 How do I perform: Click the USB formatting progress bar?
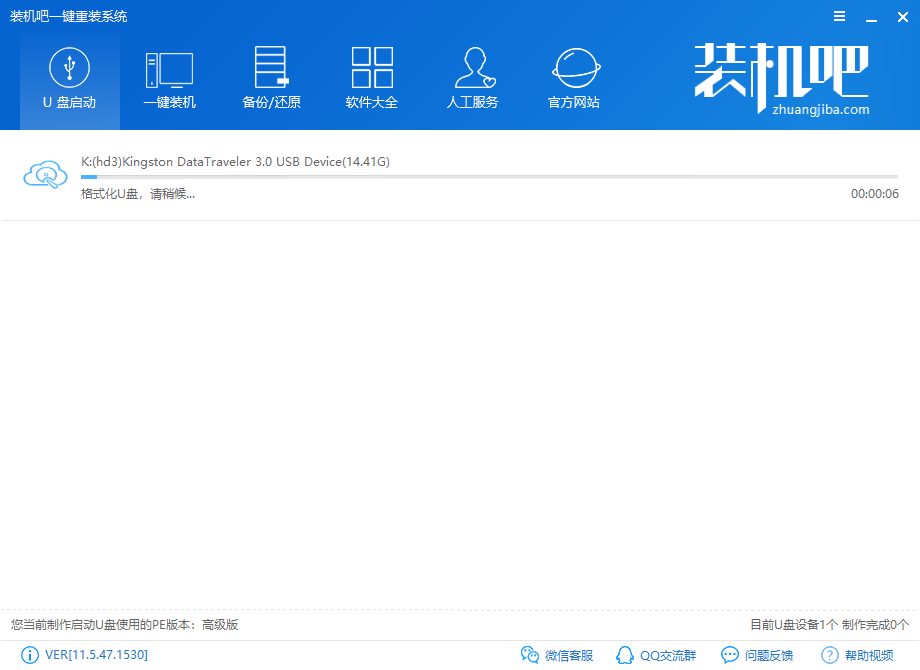[489, 177]
